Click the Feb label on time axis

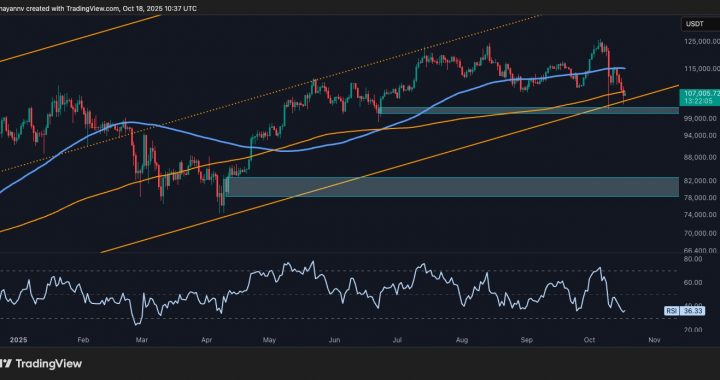83,340
